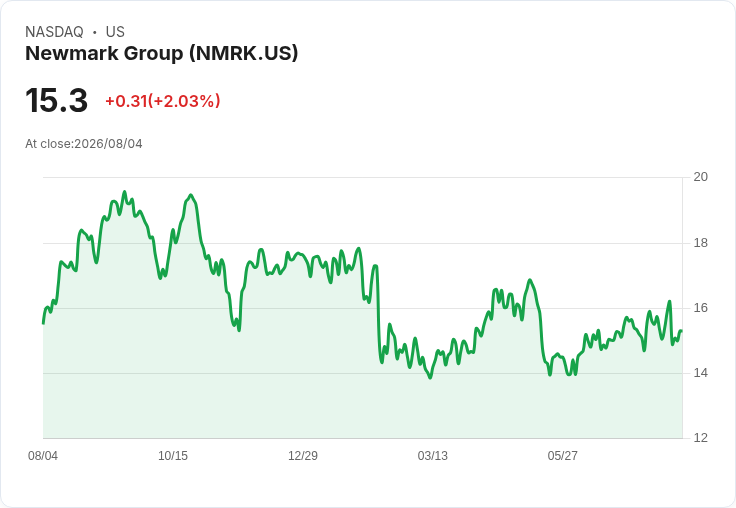Click the leftmost start of the price line
This screenshot has height=508, width=736.
click(x=43, y=323)
